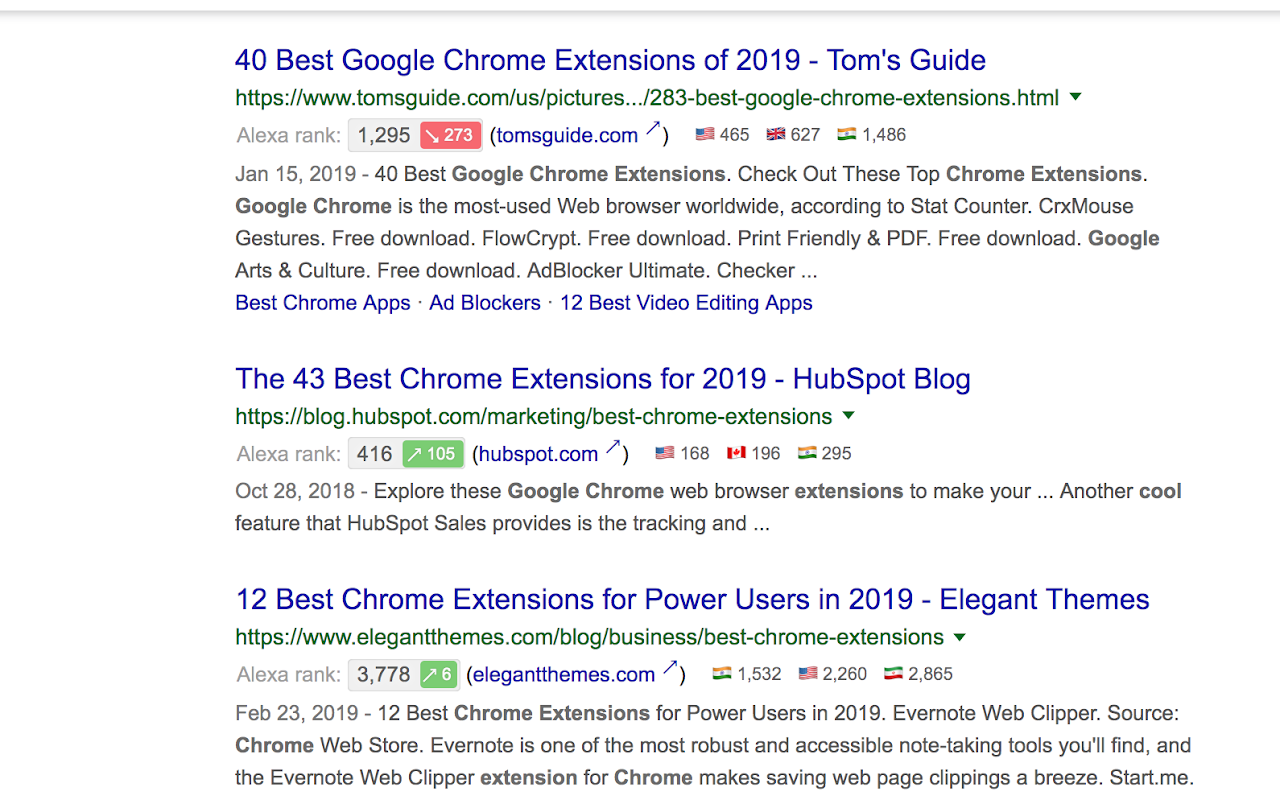The width and height of the screenshot is (1280, 800).
Task: Click the India flag icon beside 295
Action: pos(807,453)
